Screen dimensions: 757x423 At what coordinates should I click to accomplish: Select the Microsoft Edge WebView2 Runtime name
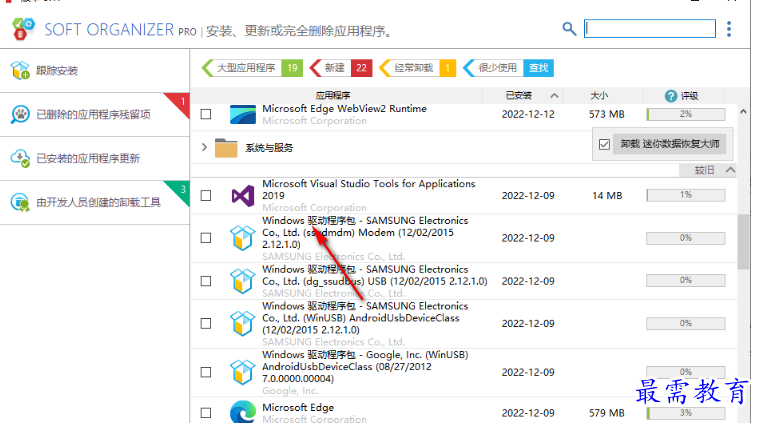point(344,109)
